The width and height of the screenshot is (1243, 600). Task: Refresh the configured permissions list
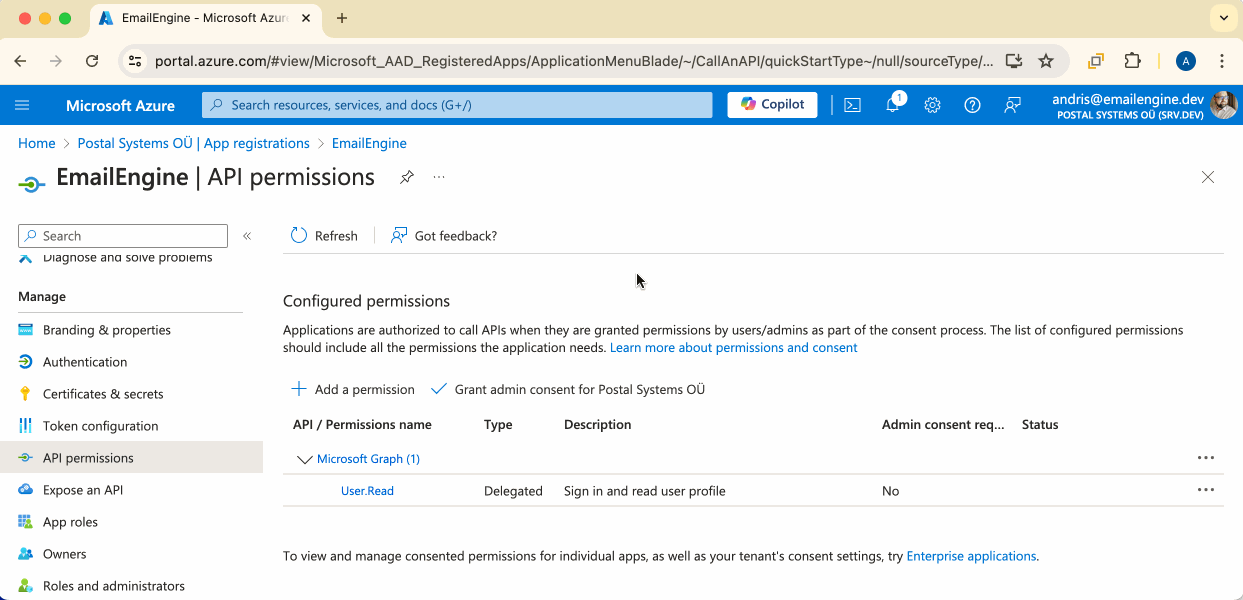pos(324,235)
